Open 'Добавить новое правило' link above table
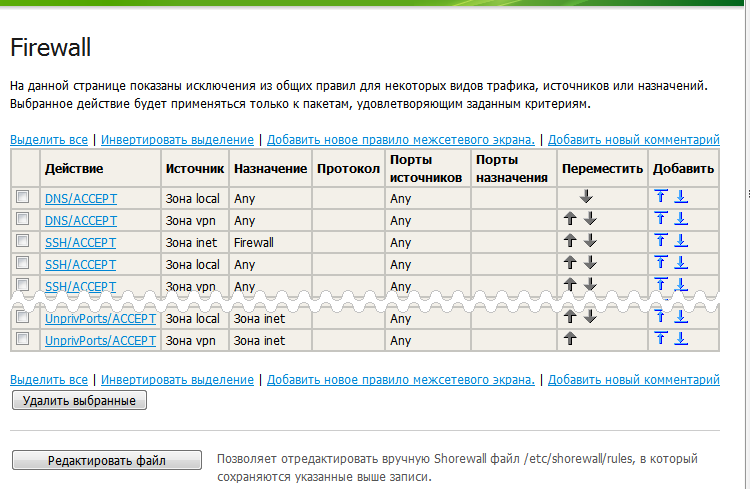This screenshot has width=750, height=489. [401, 140]
